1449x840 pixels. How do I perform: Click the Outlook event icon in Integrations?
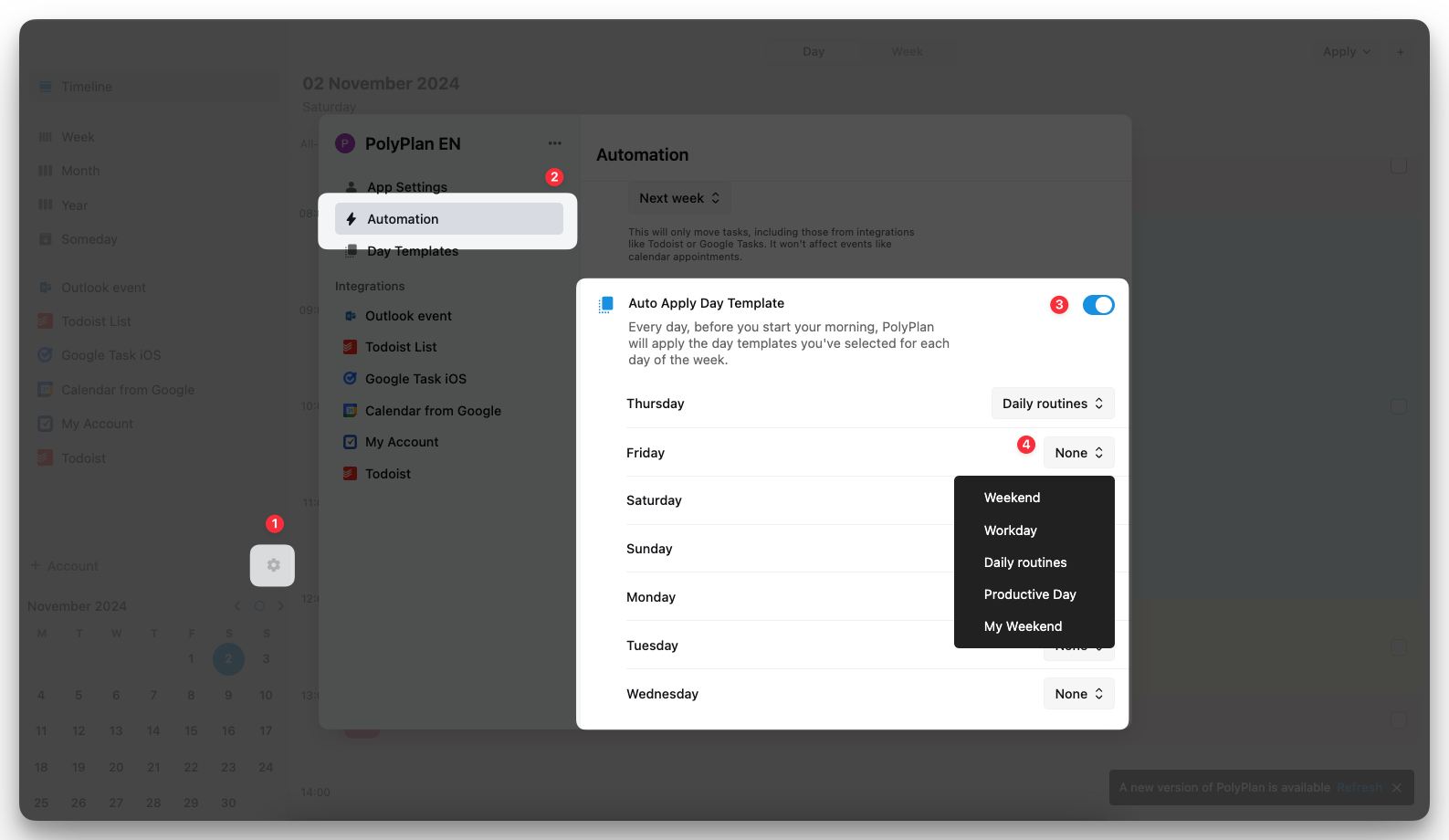[350, 316]
